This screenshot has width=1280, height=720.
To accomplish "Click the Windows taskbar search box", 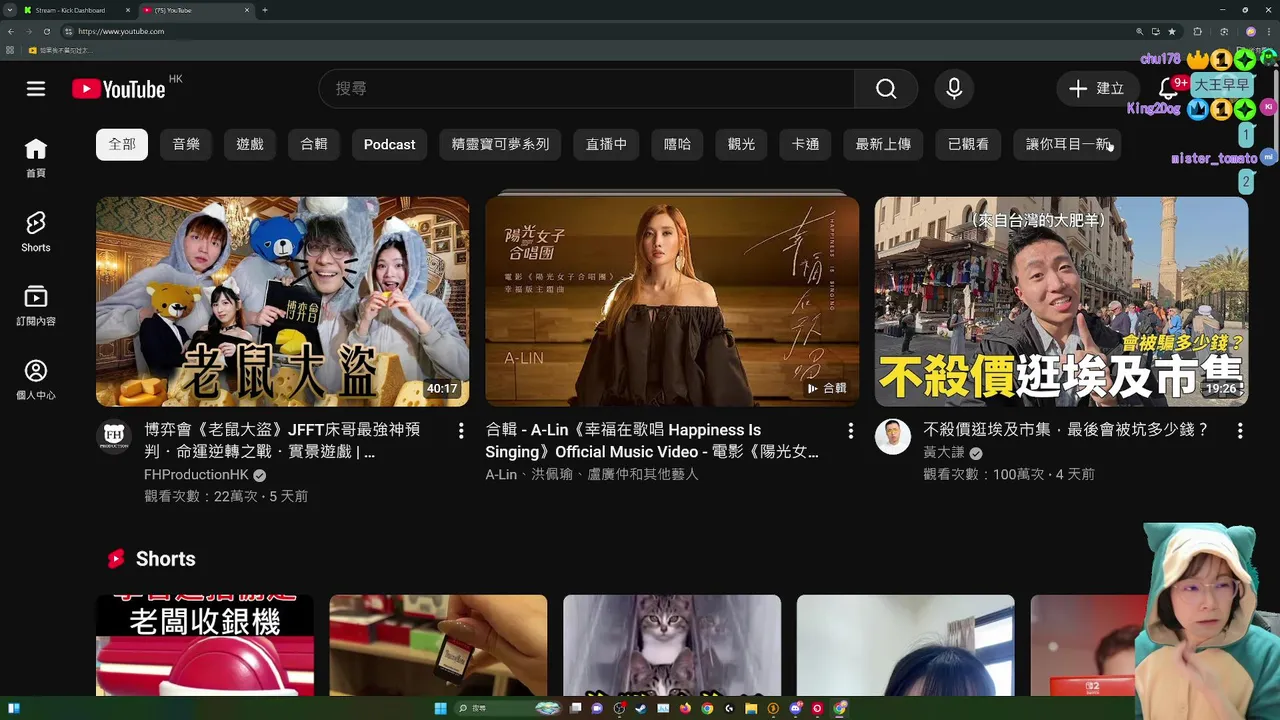I will coord(507,708).
